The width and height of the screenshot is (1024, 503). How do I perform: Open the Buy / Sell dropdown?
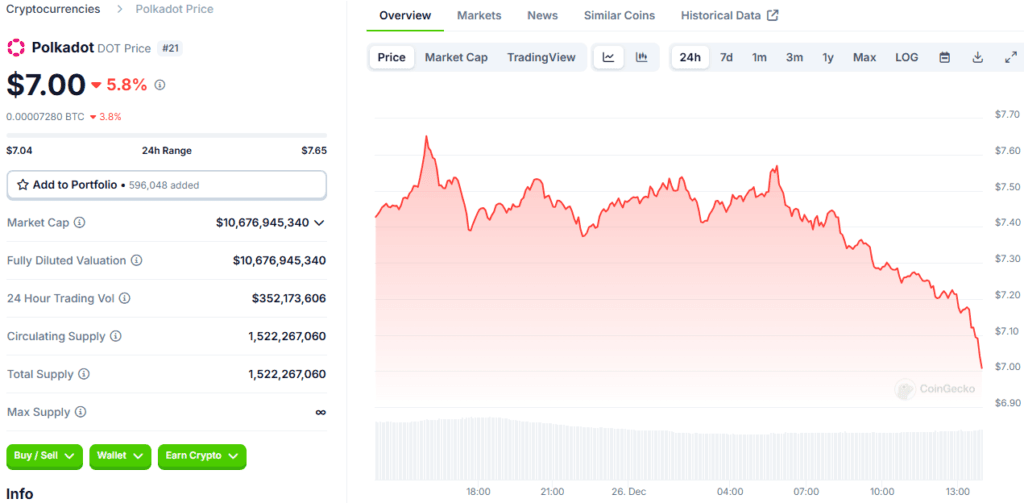pos(44,456)
